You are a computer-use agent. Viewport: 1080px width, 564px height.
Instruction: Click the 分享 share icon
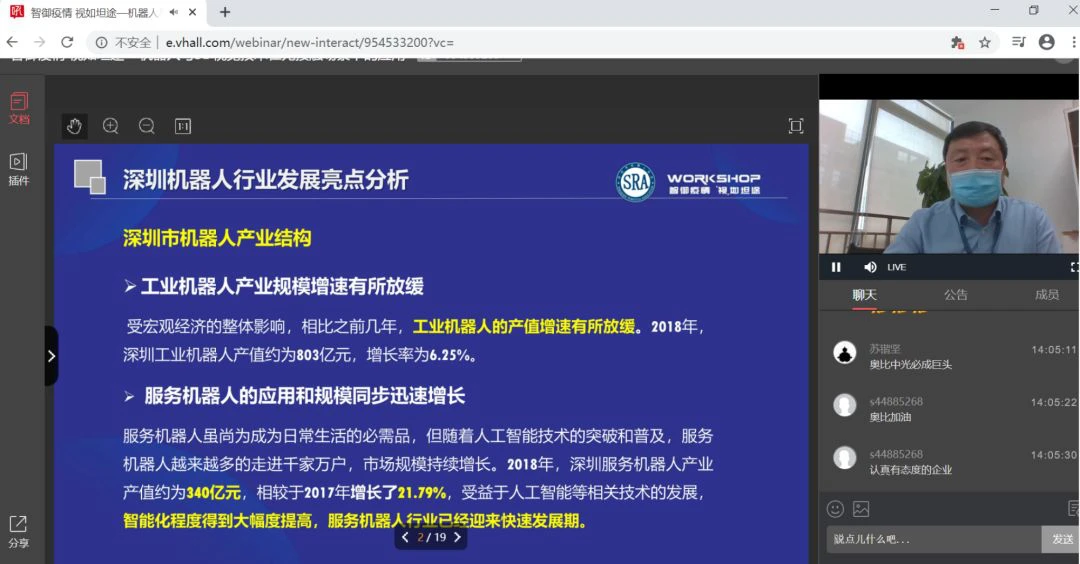pos(19,531)
